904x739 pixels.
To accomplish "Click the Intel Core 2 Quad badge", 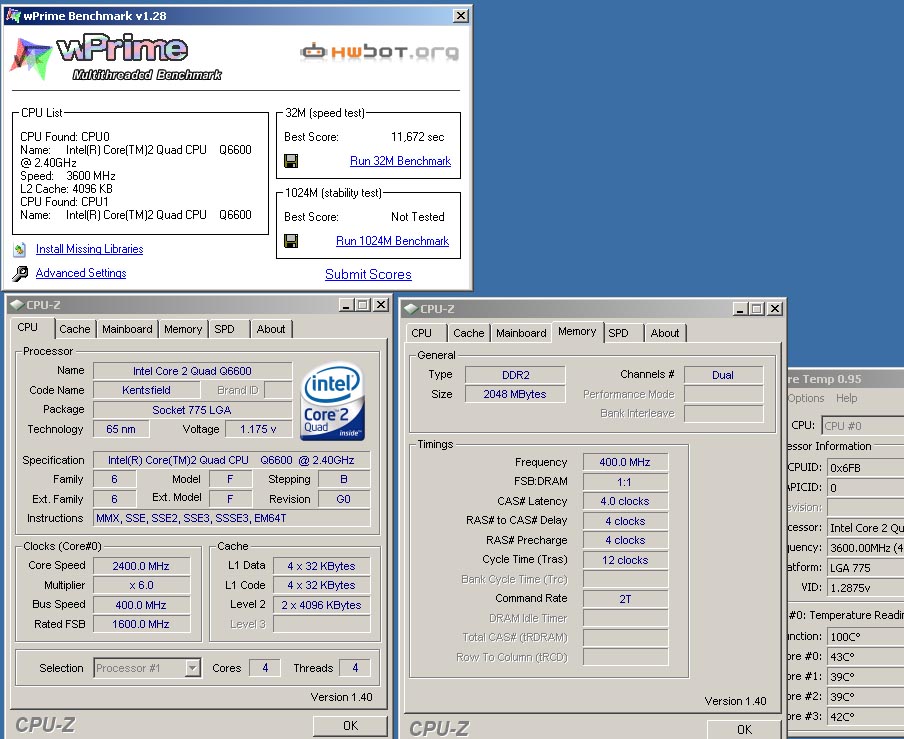I will click(332, 401).
